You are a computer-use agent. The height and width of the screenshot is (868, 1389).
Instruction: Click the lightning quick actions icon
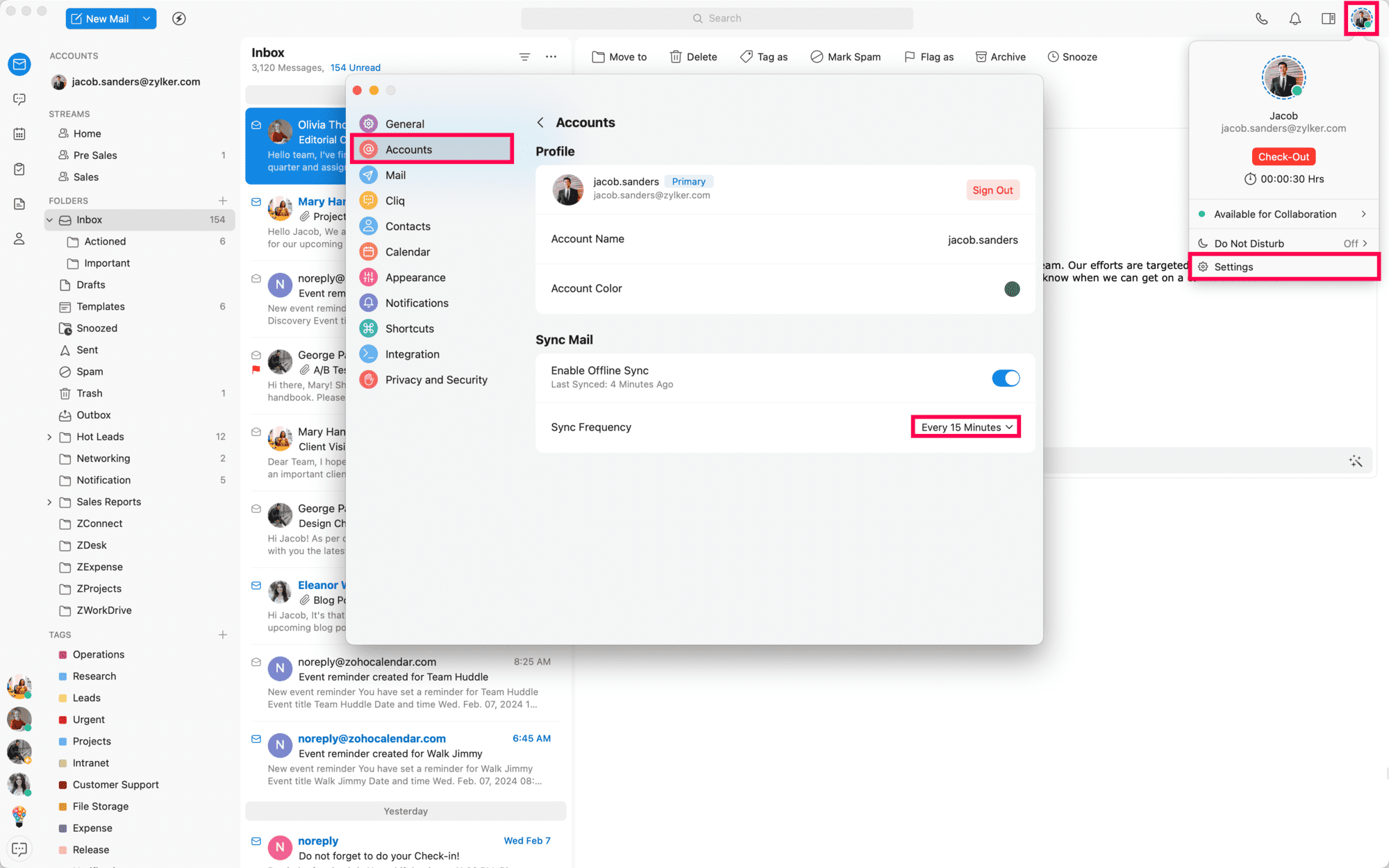point(179,19)
